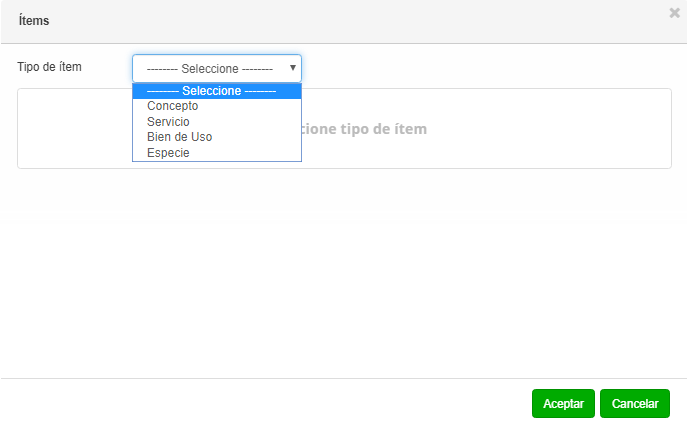
Task: Open the Tipo de ítem combo box
Action: coord(216,68)
